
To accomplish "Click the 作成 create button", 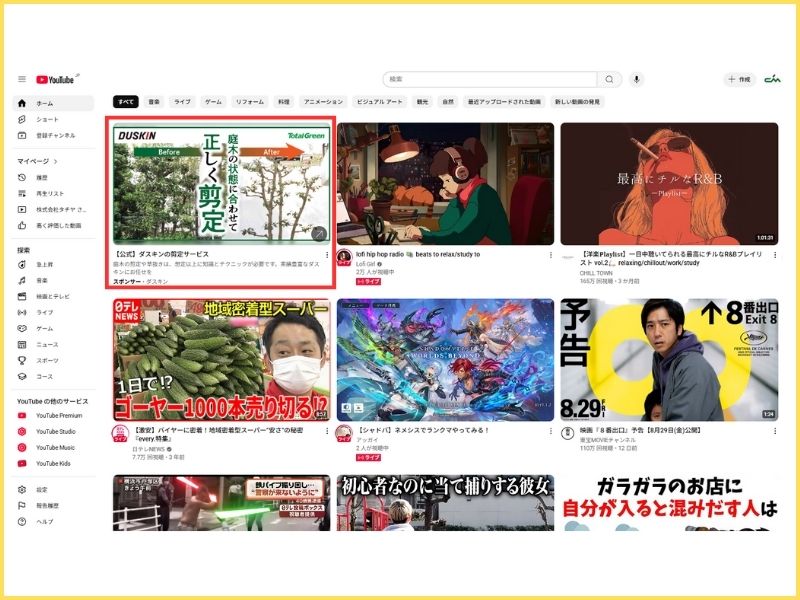I will tap(739, 79).
